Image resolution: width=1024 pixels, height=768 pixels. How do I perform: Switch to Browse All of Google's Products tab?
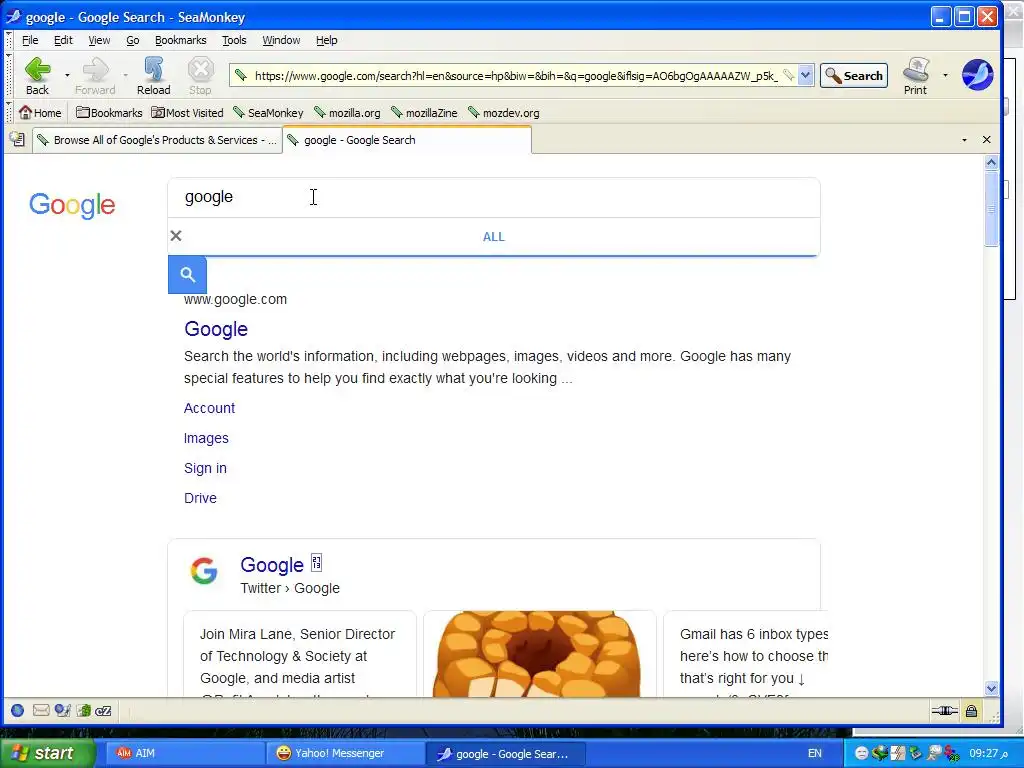(157, 140)
